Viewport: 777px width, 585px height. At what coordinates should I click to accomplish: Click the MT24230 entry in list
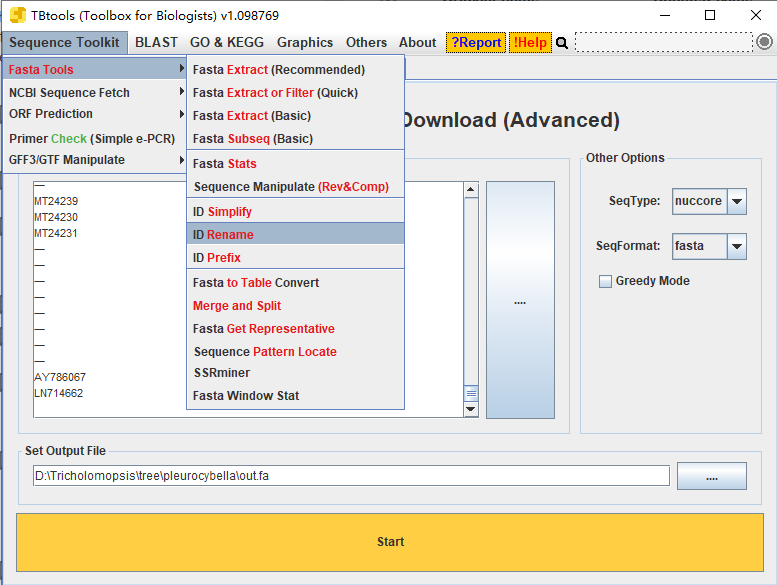point(56,217)
